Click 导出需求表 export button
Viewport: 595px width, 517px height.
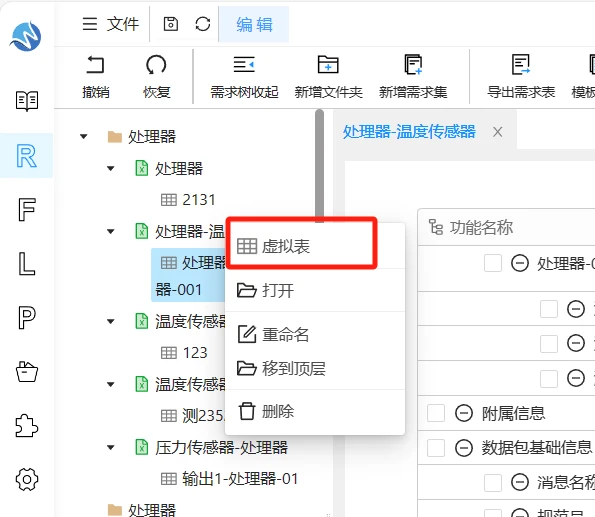[521, 77]
